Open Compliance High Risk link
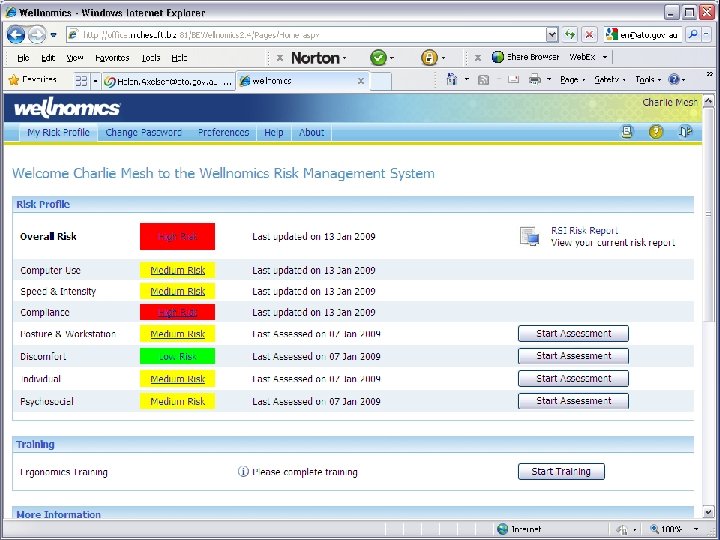Image resolution: width=720 pixels, height=540 pixels. tap(177, 313)
